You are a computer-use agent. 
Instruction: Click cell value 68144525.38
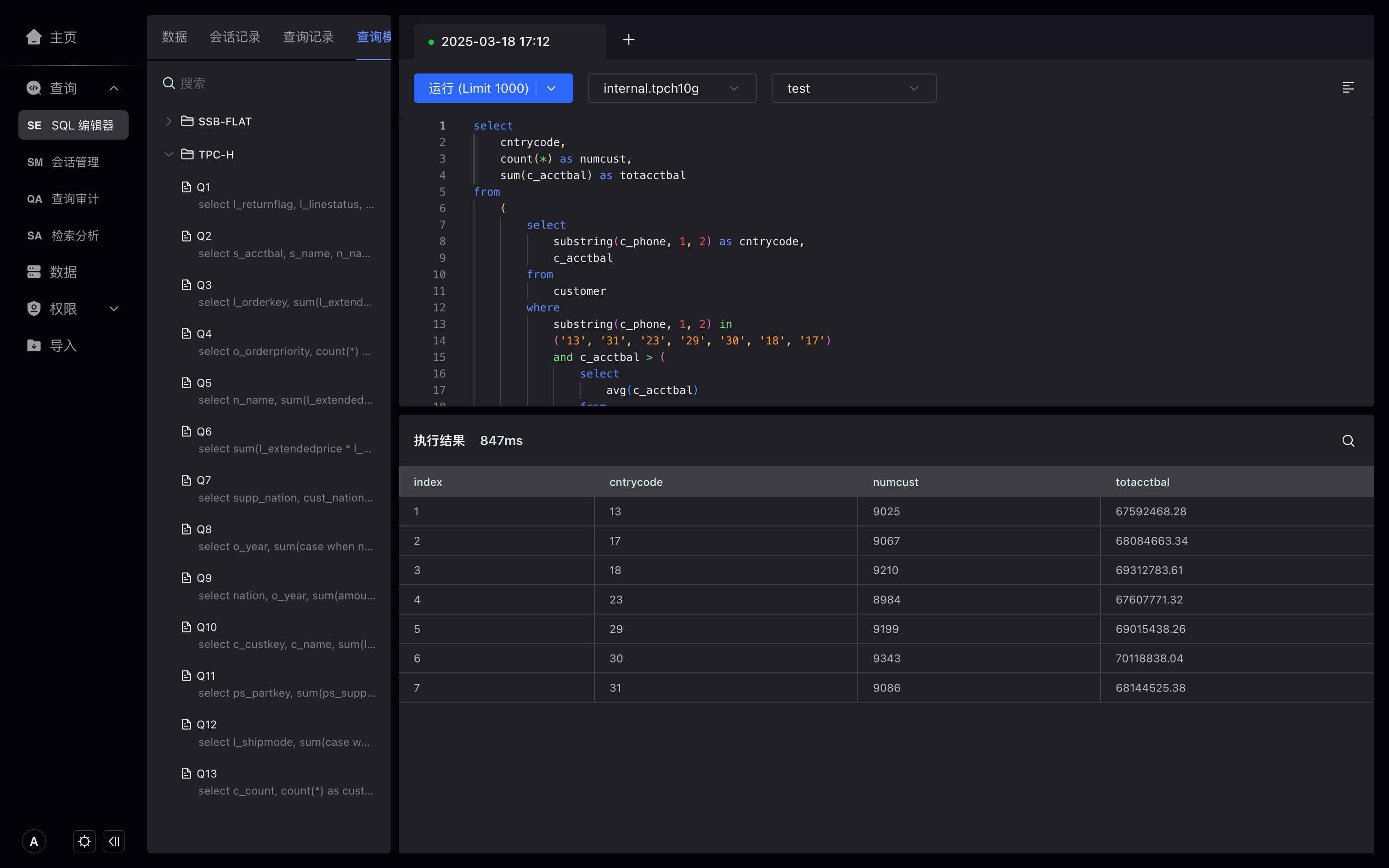click(1150, 688)
